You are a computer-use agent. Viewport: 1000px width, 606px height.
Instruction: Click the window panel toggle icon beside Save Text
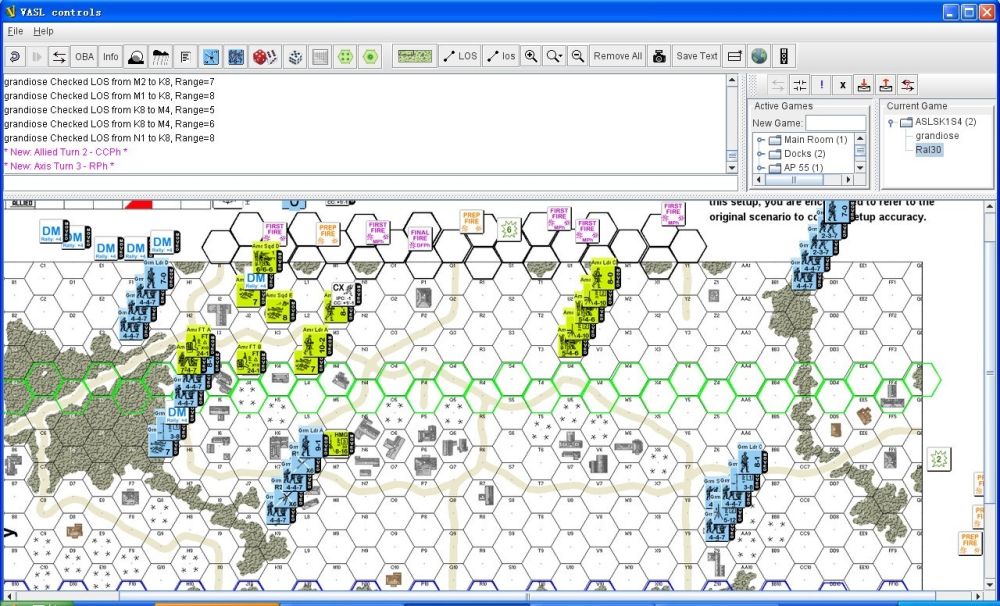tap(734, 56)
